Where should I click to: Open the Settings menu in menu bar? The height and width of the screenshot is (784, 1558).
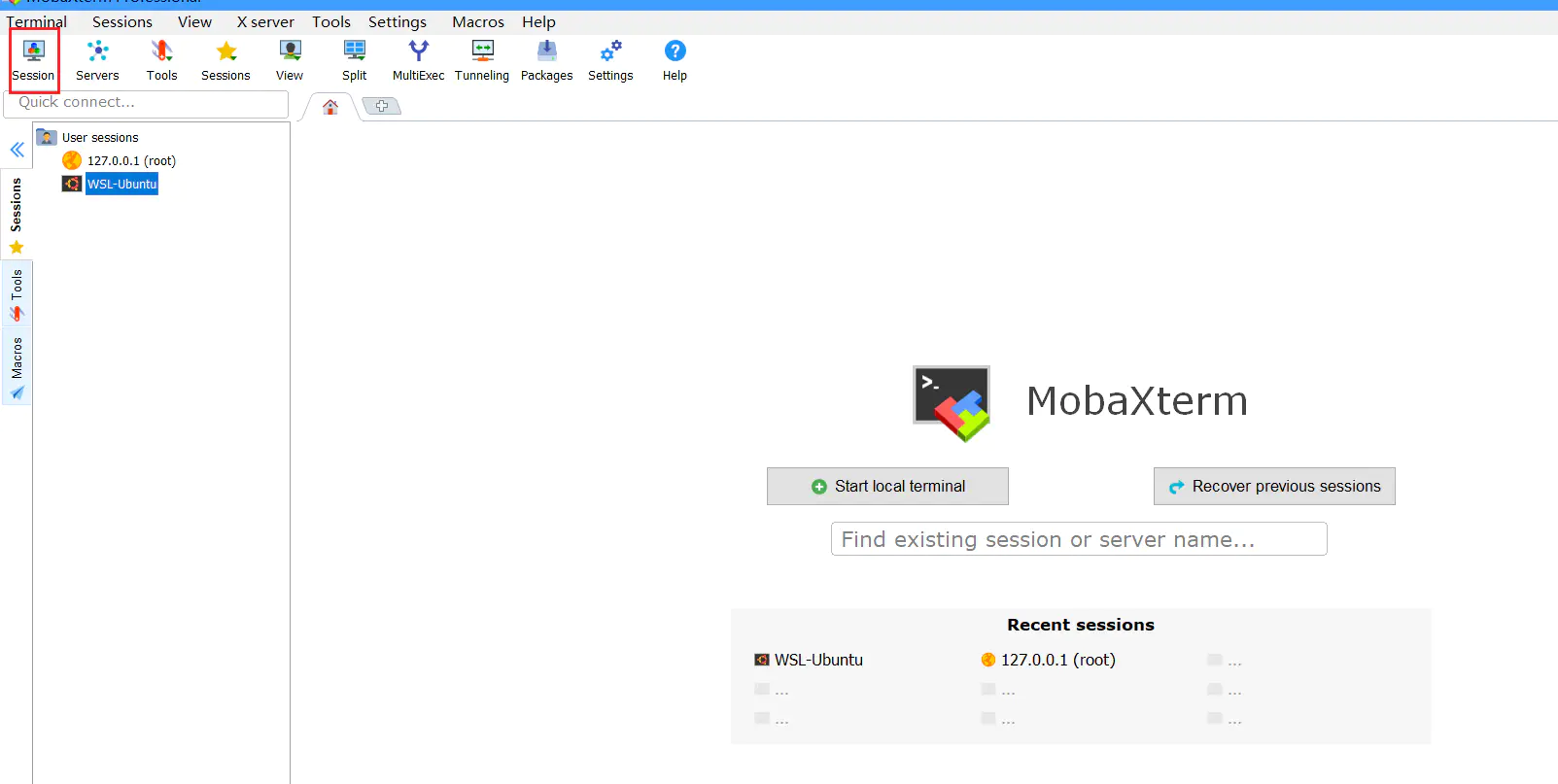[397, 21]
